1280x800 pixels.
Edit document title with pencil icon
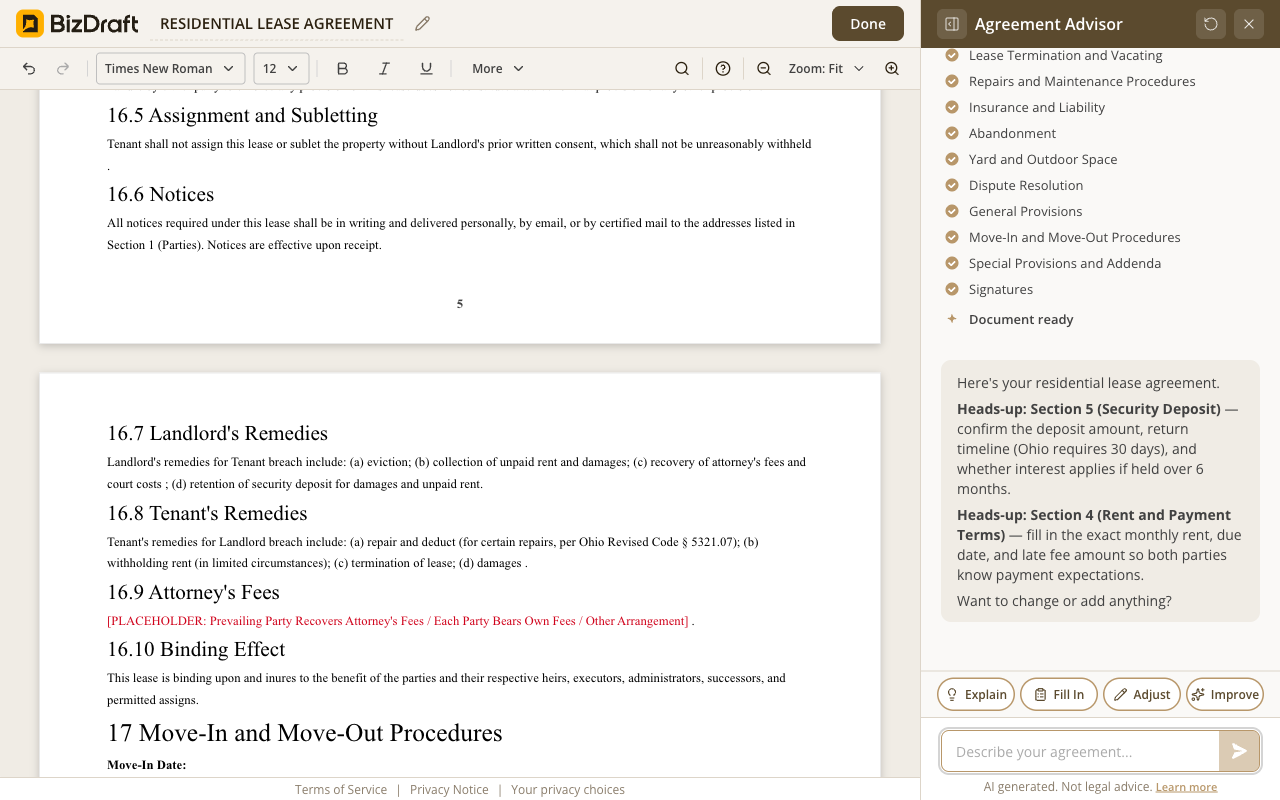pos(422,24)
